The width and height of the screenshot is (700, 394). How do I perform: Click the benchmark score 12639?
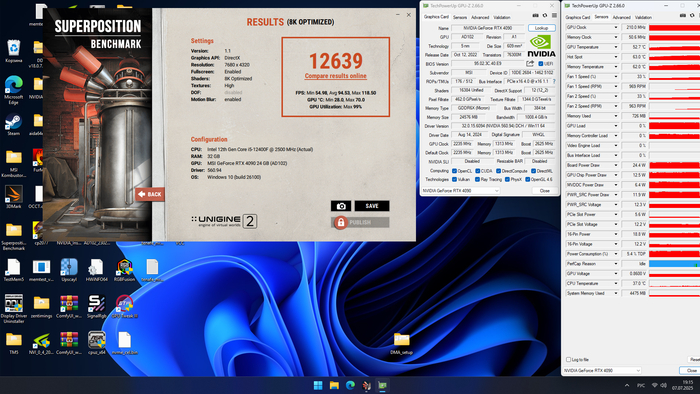[x=336, y=61]
